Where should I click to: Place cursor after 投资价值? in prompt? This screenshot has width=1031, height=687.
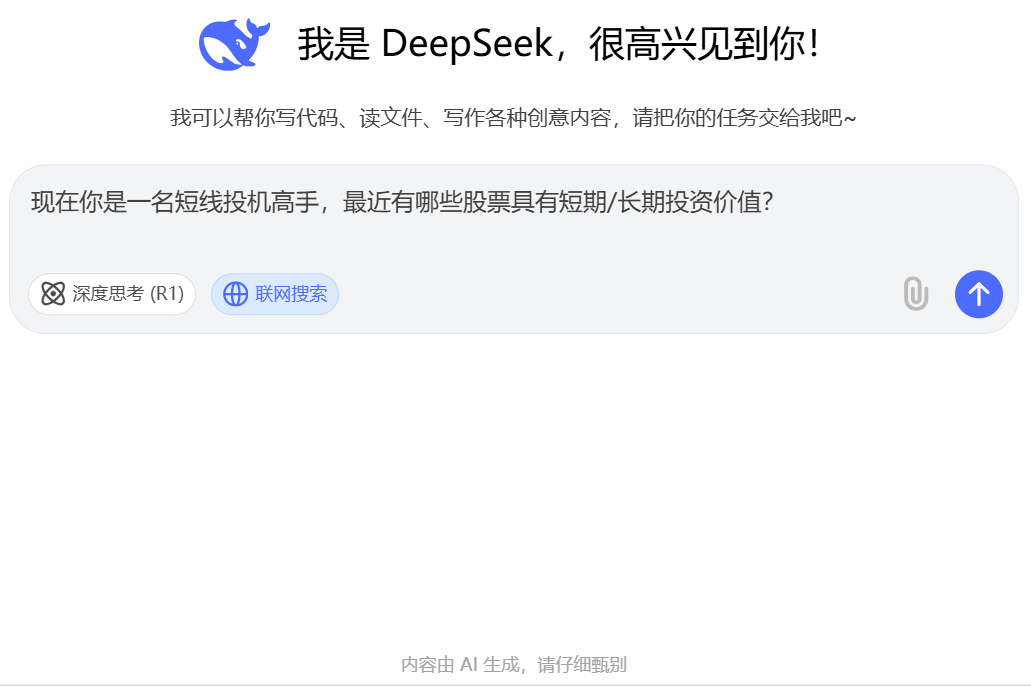[x=775, y=202]
